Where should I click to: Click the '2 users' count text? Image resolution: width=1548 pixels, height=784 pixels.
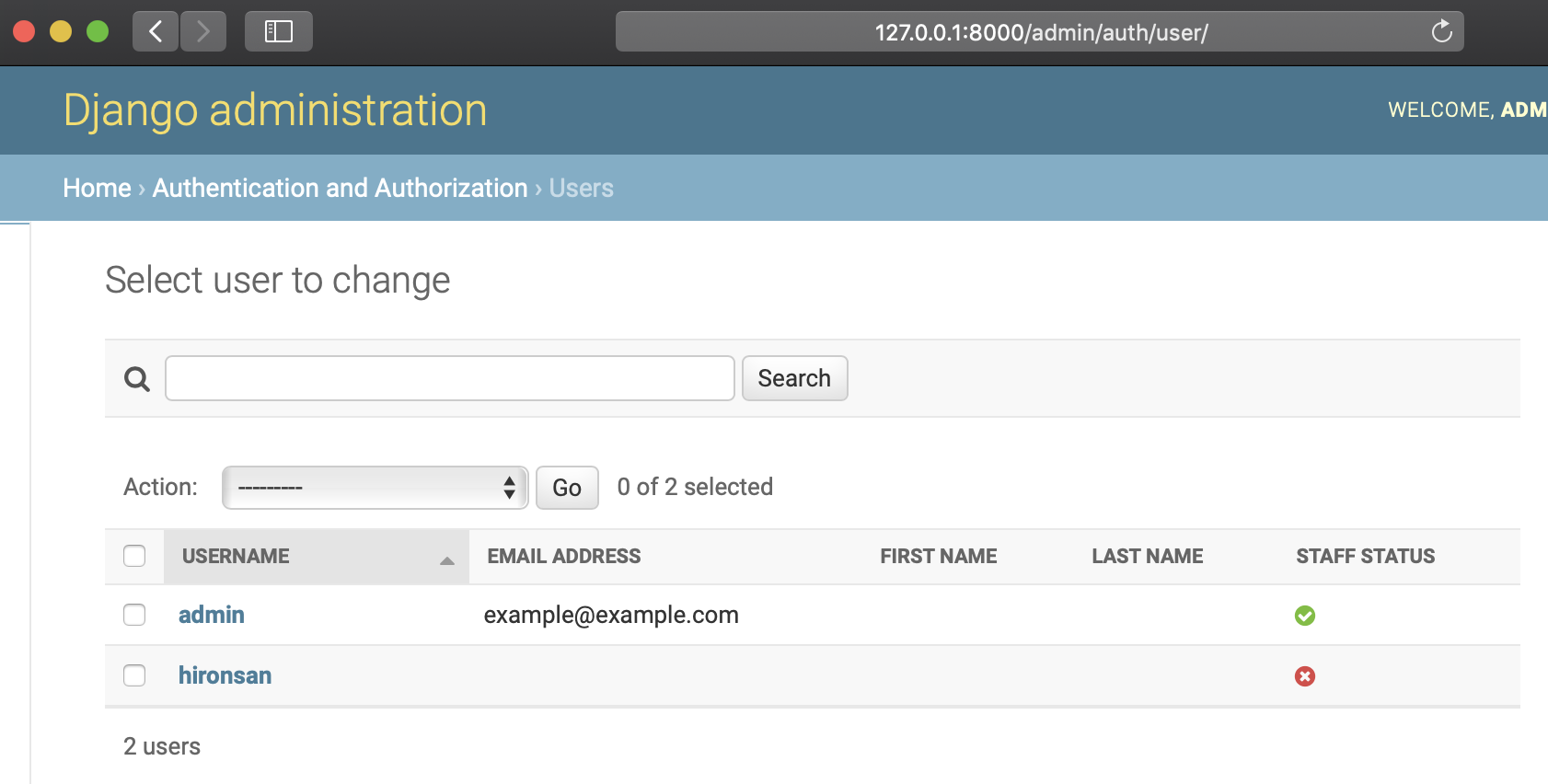point(162,746)
